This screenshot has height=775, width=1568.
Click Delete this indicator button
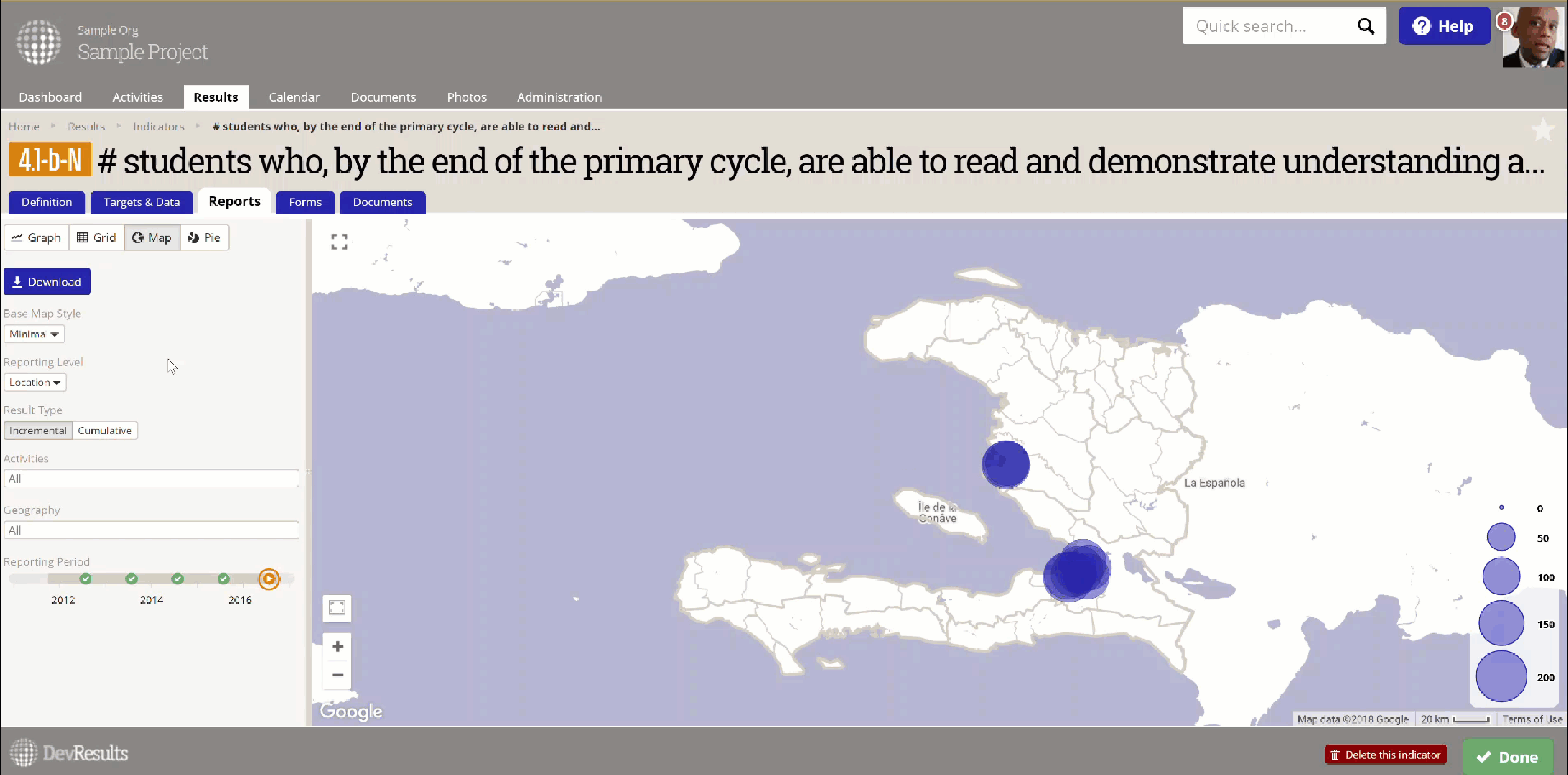tap(1386, 754)
